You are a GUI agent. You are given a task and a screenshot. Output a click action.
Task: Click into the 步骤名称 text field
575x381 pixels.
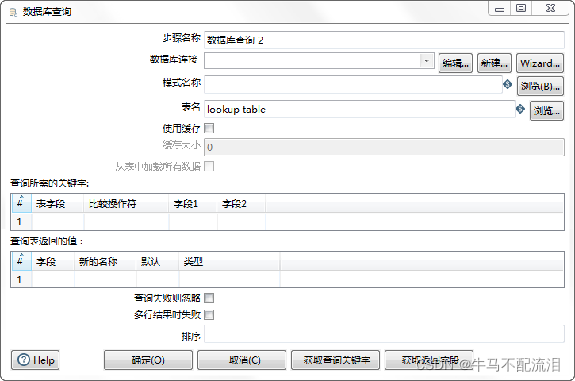(384, 40)
